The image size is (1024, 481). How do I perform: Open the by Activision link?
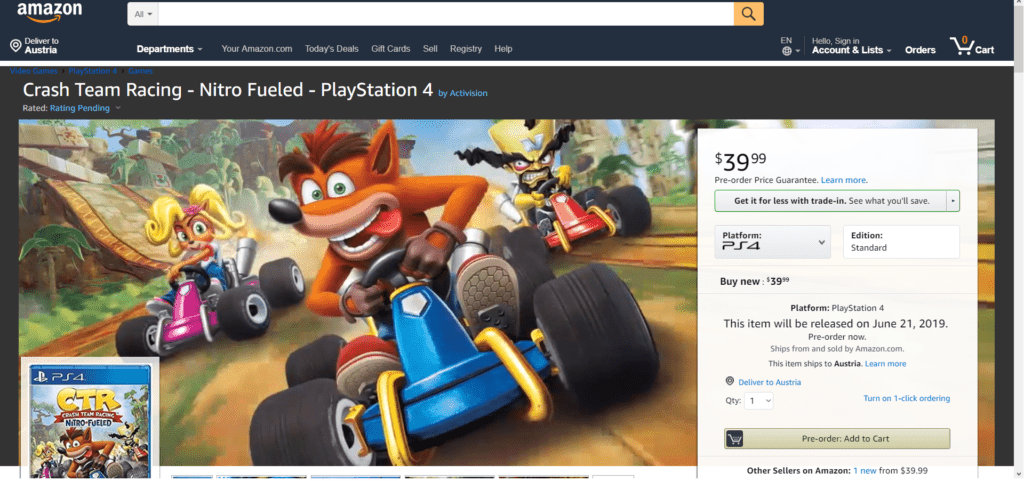pos(462,93)
